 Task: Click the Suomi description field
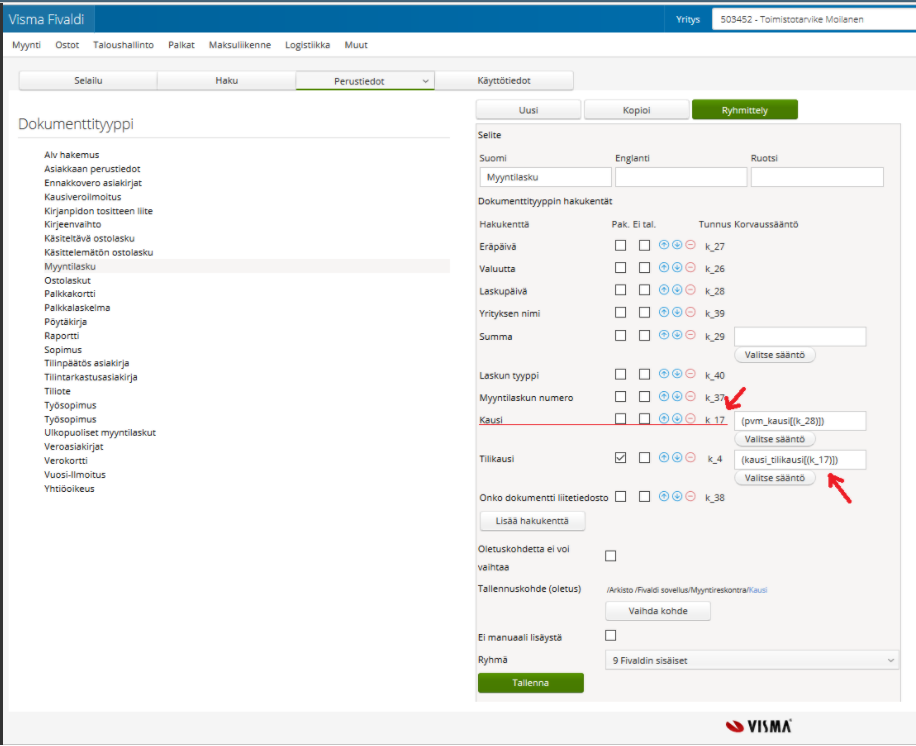[546, 177]
